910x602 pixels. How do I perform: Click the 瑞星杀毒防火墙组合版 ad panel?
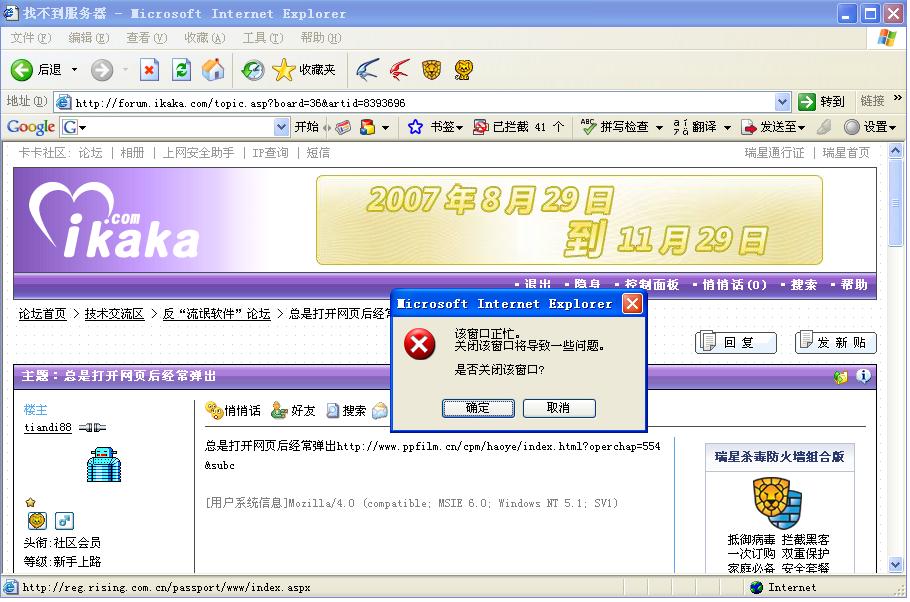(x=779, y=508)
